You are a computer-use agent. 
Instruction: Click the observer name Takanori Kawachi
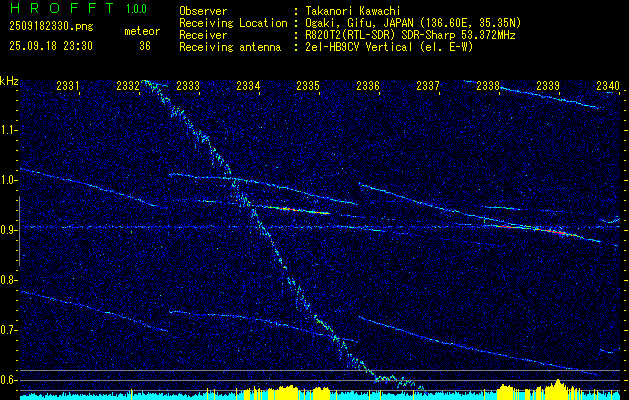(x=353, y=11)
